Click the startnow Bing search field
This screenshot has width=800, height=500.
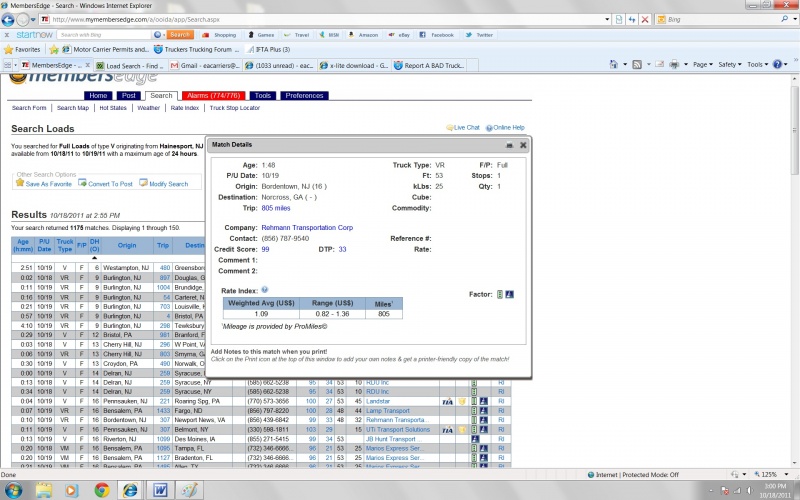pyautogui.click(x=103, y=35)
